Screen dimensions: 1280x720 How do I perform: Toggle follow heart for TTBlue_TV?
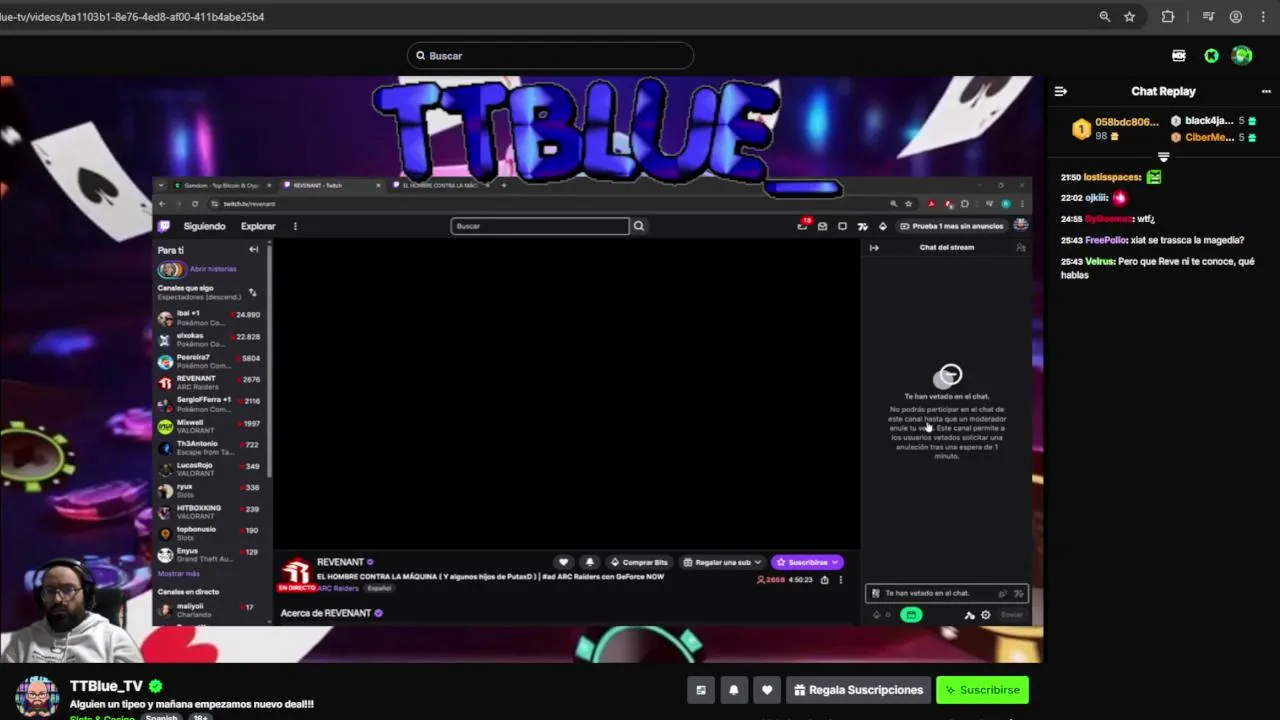[x=767, y=690]
